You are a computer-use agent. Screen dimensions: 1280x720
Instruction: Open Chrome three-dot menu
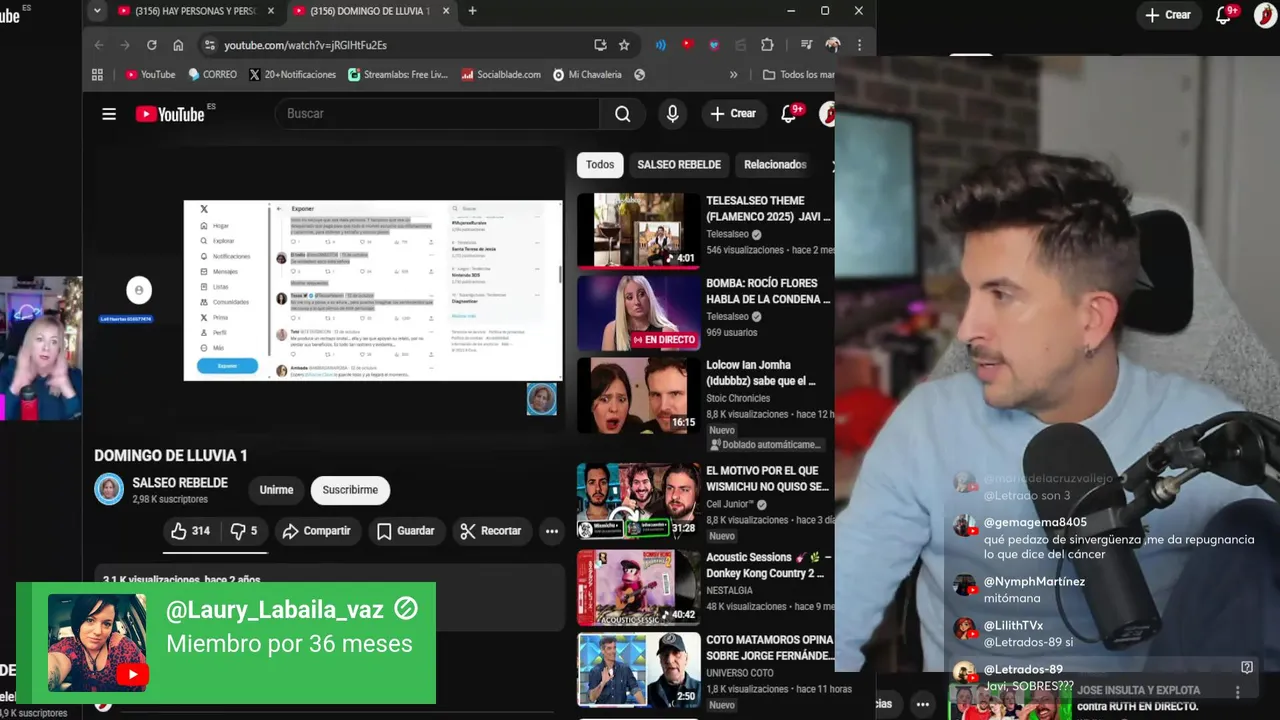click(859, 45)
